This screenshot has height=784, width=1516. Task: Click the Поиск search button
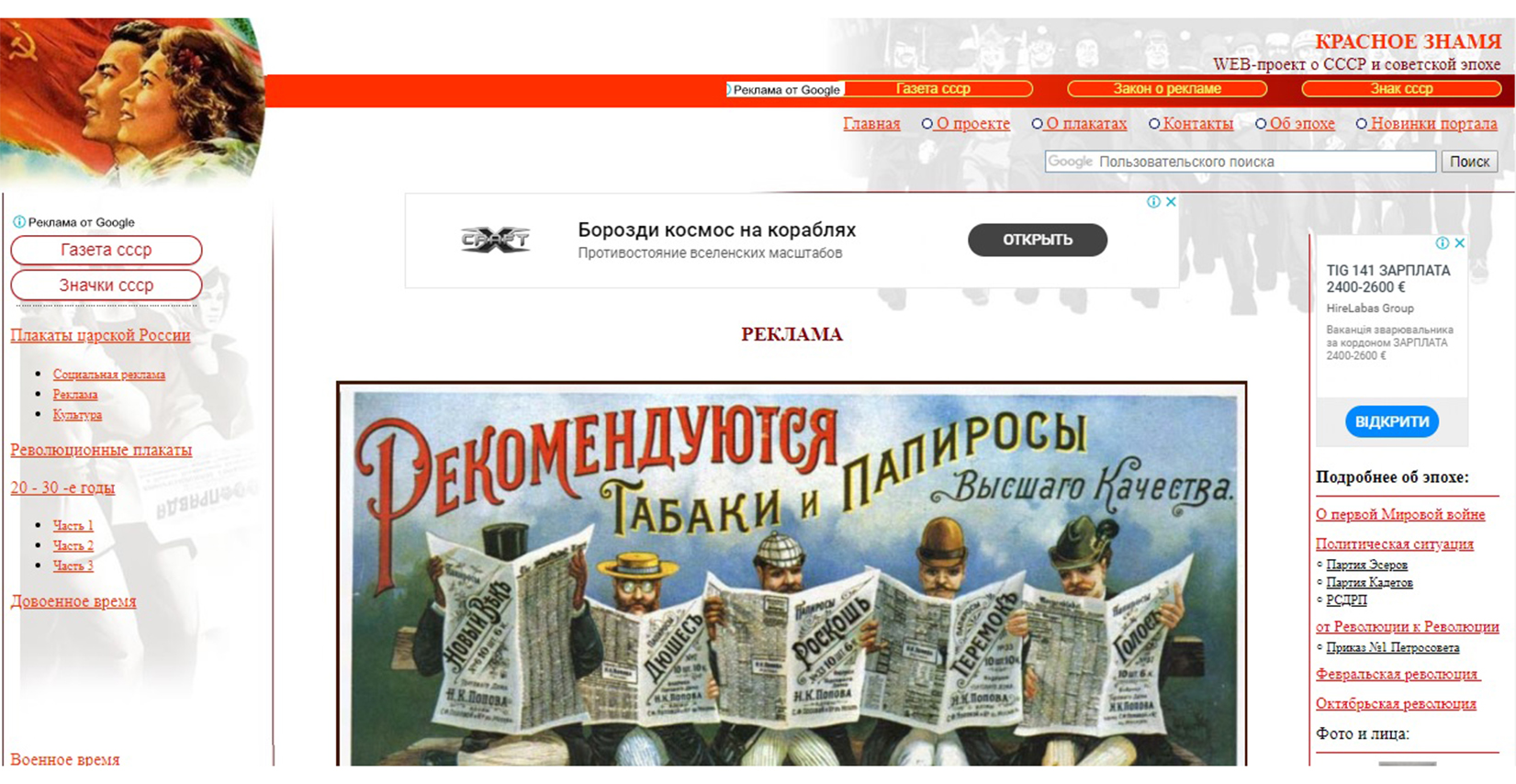(x=1469, y=162)
